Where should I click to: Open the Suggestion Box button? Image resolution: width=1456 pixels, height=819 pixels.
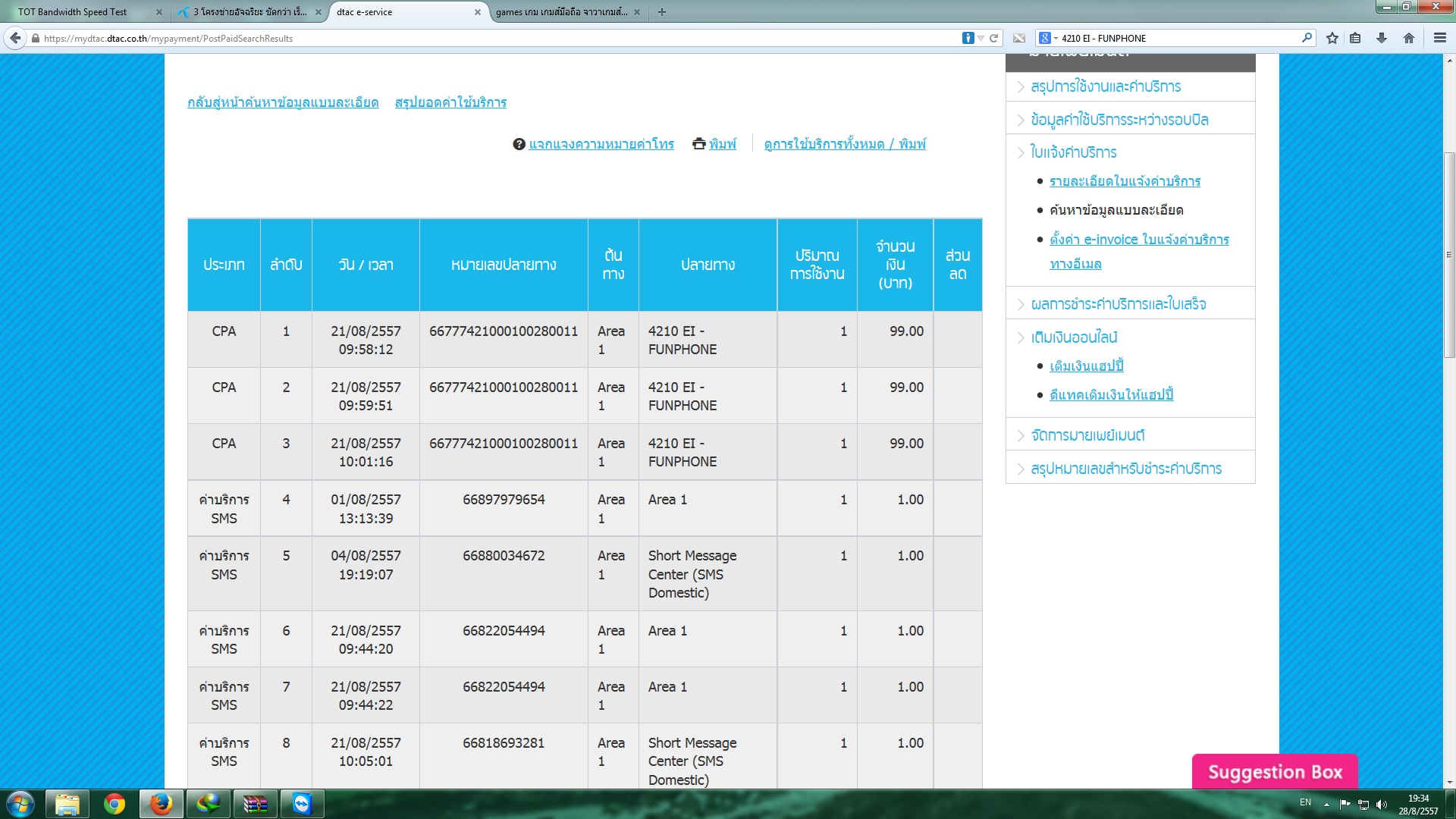pos(1274,772)
